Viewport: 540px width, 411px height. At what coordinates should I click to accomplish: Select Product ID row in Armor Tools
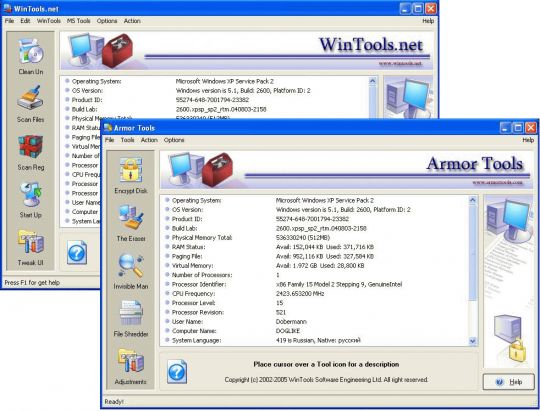[x=316, y=219]
